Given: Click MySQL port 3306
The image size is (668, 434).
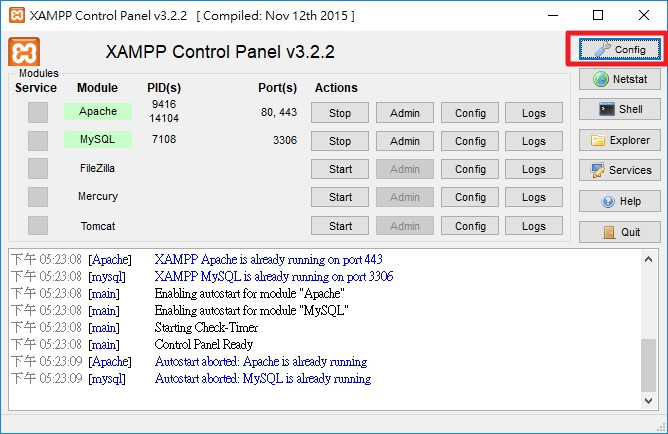Looking at the screenshot, I should click(x=285, y=140).
